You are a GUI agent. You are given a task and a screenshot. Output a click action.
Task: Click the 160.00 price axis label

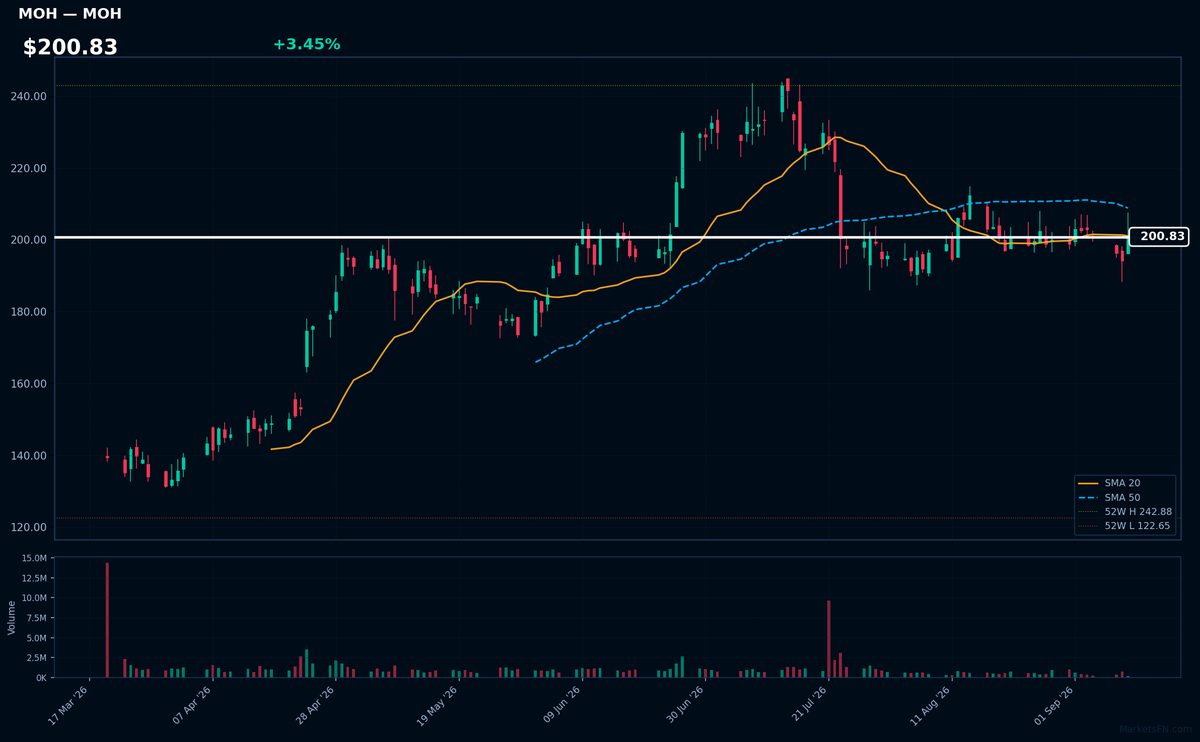click(x=28, y=384)
